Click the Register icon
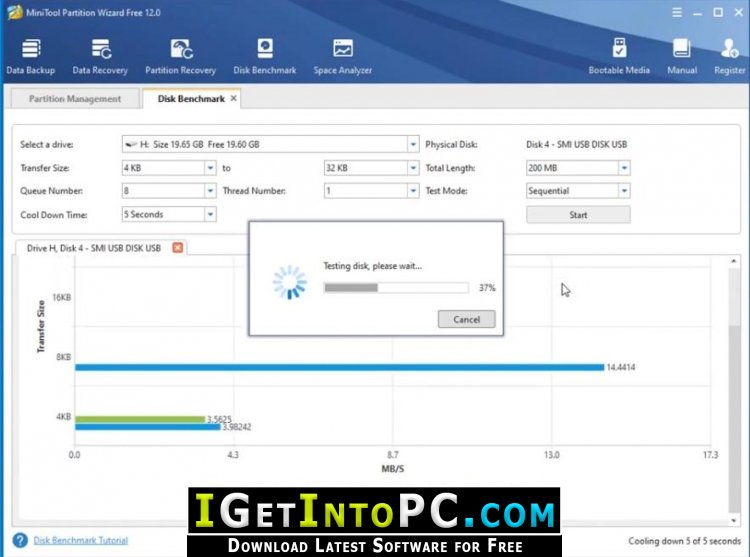The width and height of the screenshot is (750, 557). 729,57
